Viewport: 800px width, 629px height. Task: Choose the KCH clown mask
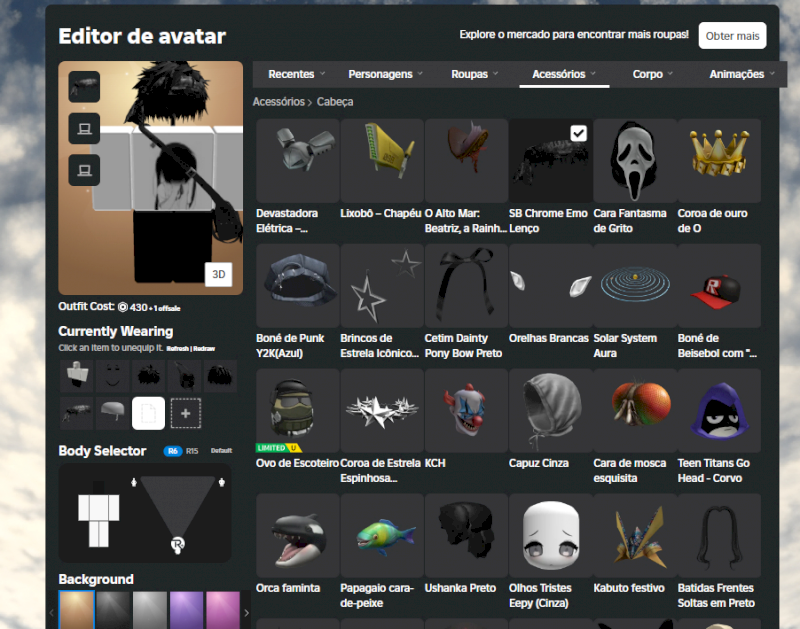tap(466, 411)
